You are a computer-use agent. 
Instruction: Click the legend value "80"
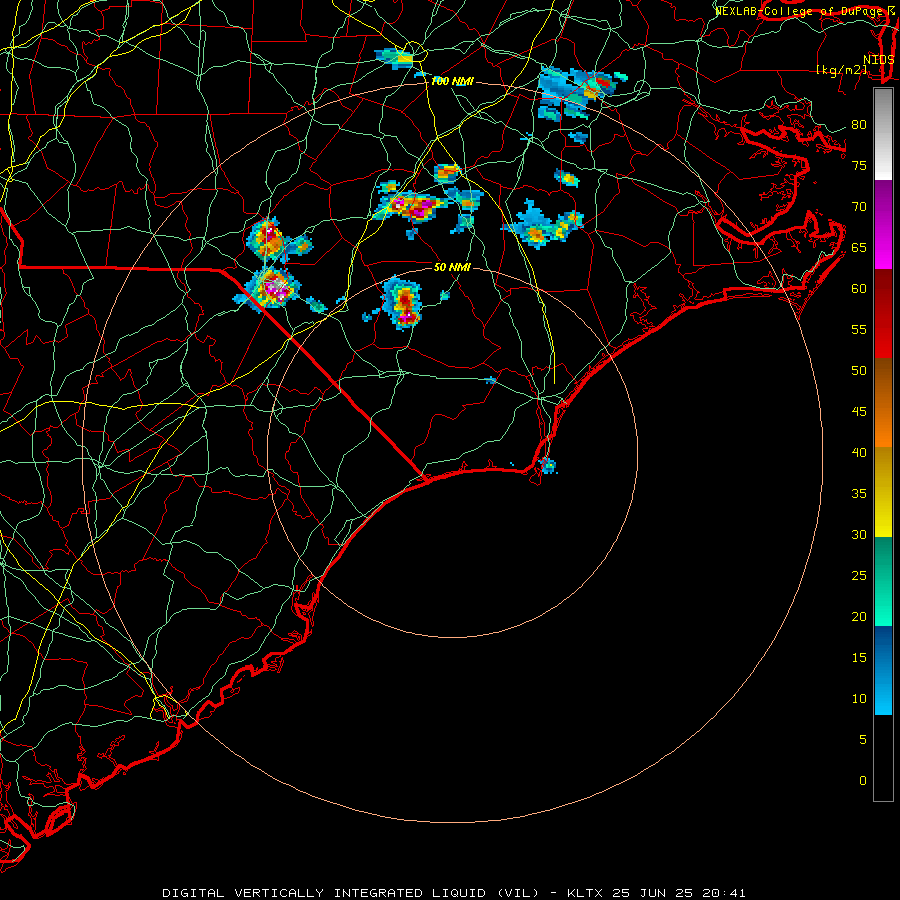[x=859, y=125]
